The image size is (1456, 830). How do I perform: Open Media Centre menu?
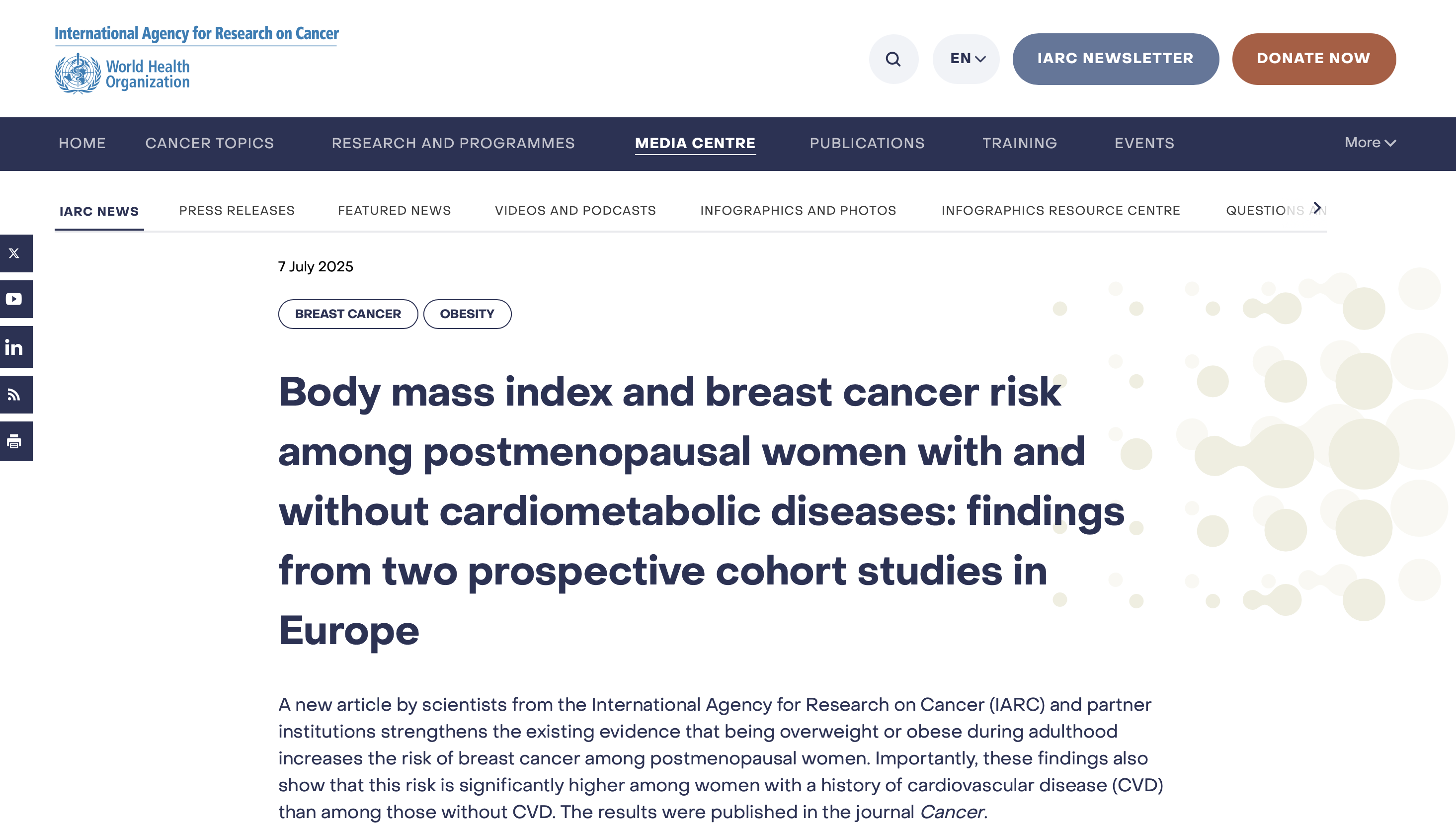[695, 143]
